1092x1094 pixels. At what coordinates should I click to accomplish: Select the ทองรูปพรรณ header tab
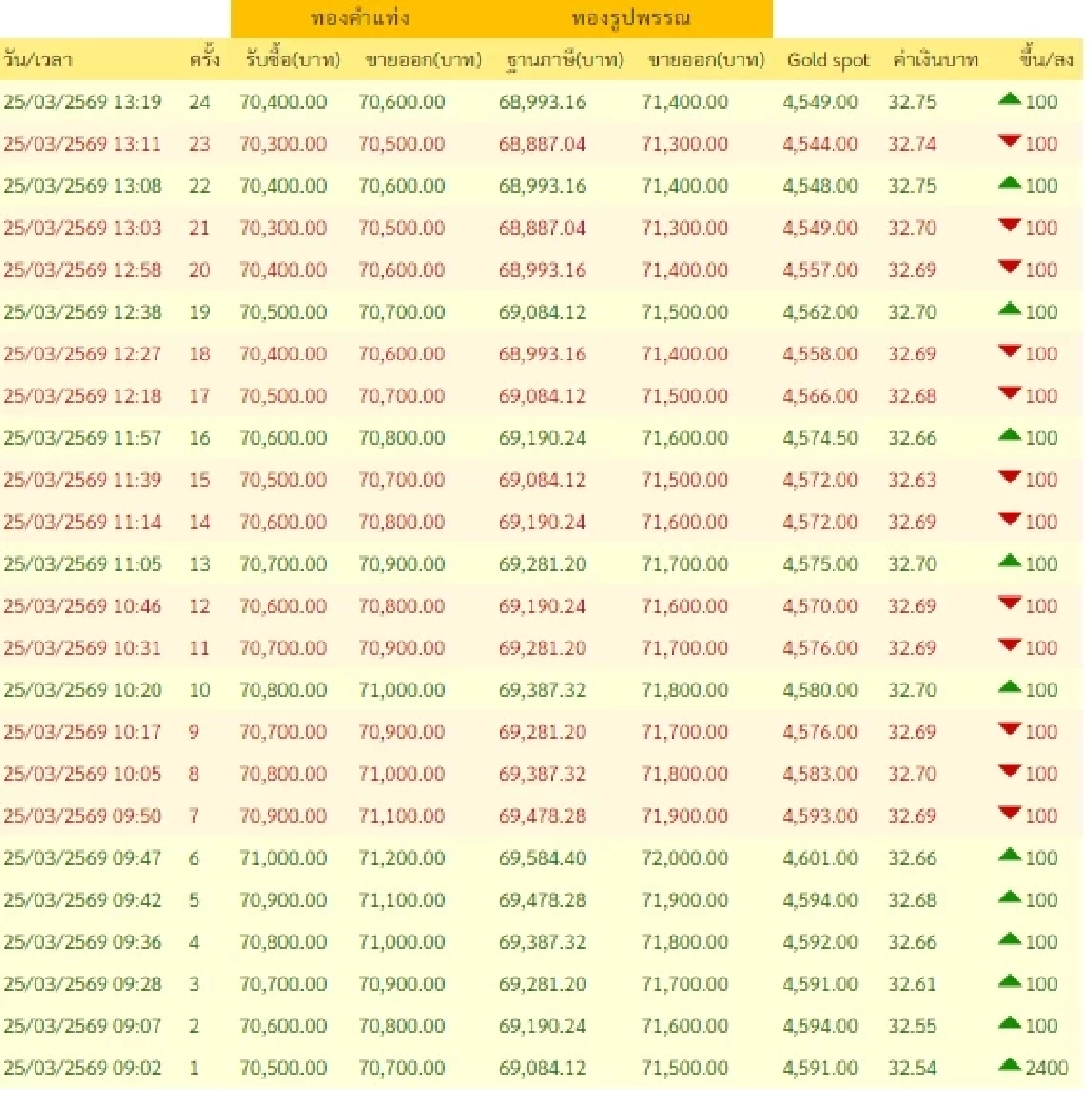pos(631,15)
